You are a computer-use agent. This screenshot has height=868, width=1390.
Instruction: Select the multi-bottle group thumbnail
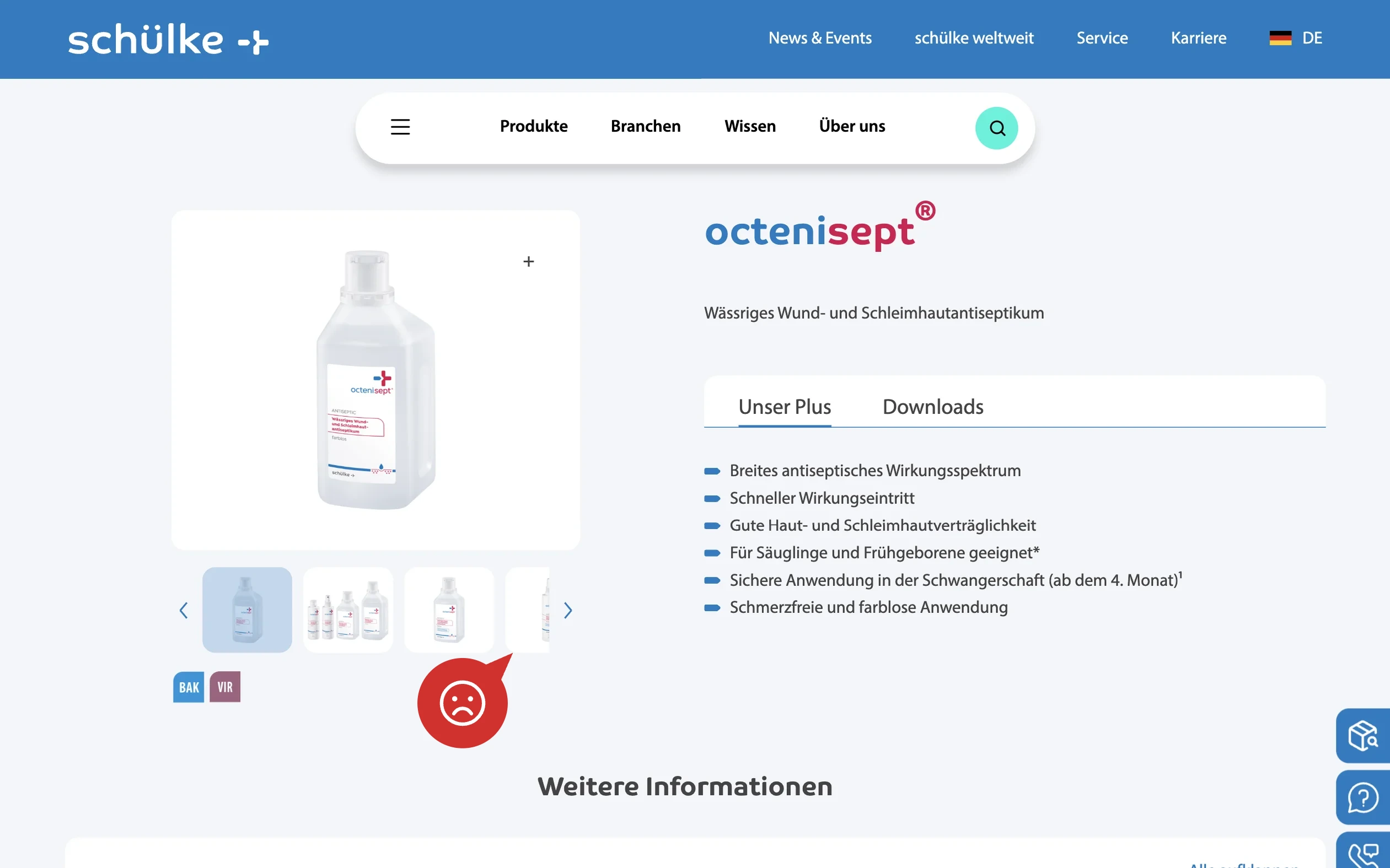pyautogui.click(x=348, y=610)
